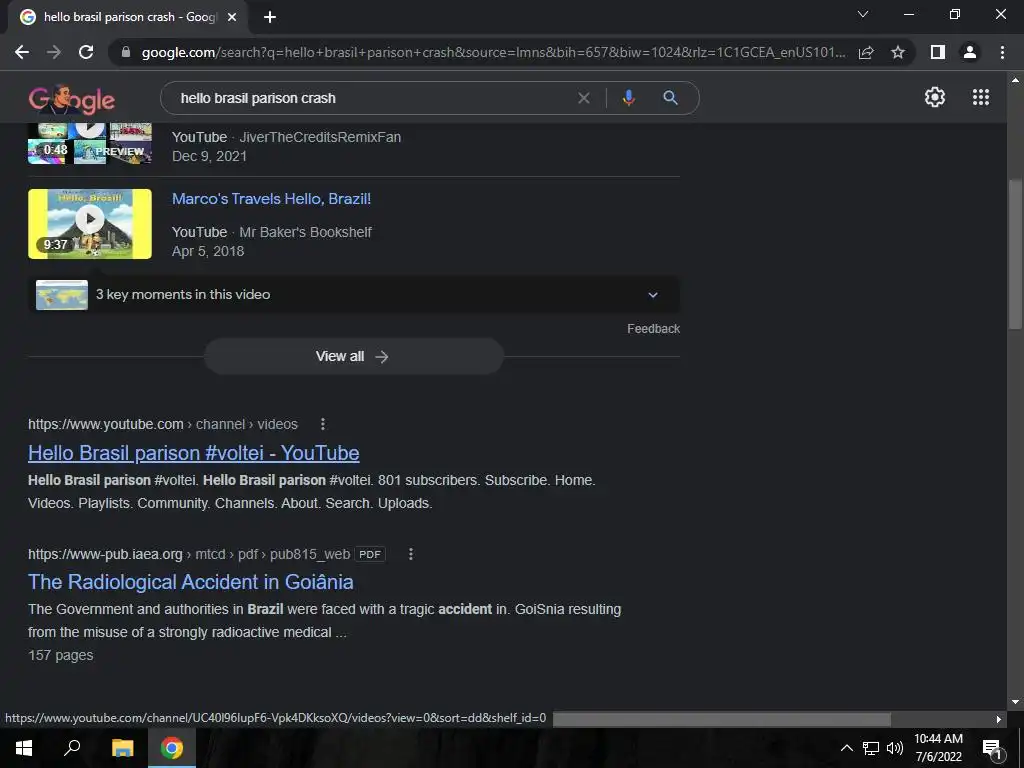Screen dimensions: 1024x768
Task: Submit search with the magnifier icon
Action: click(x=670, y=98)
